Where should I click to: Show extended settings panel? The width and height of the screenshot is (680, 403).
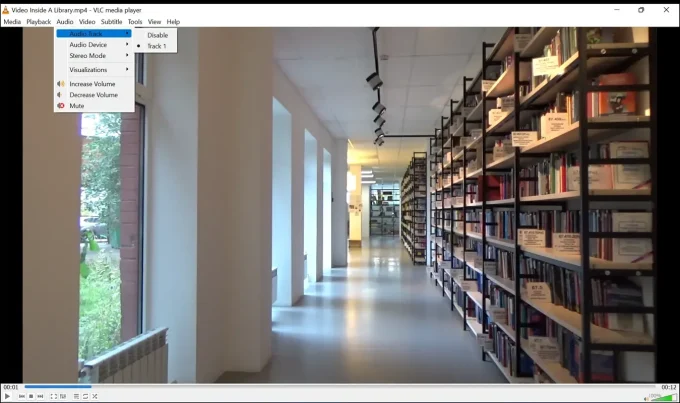coord(63,396)
